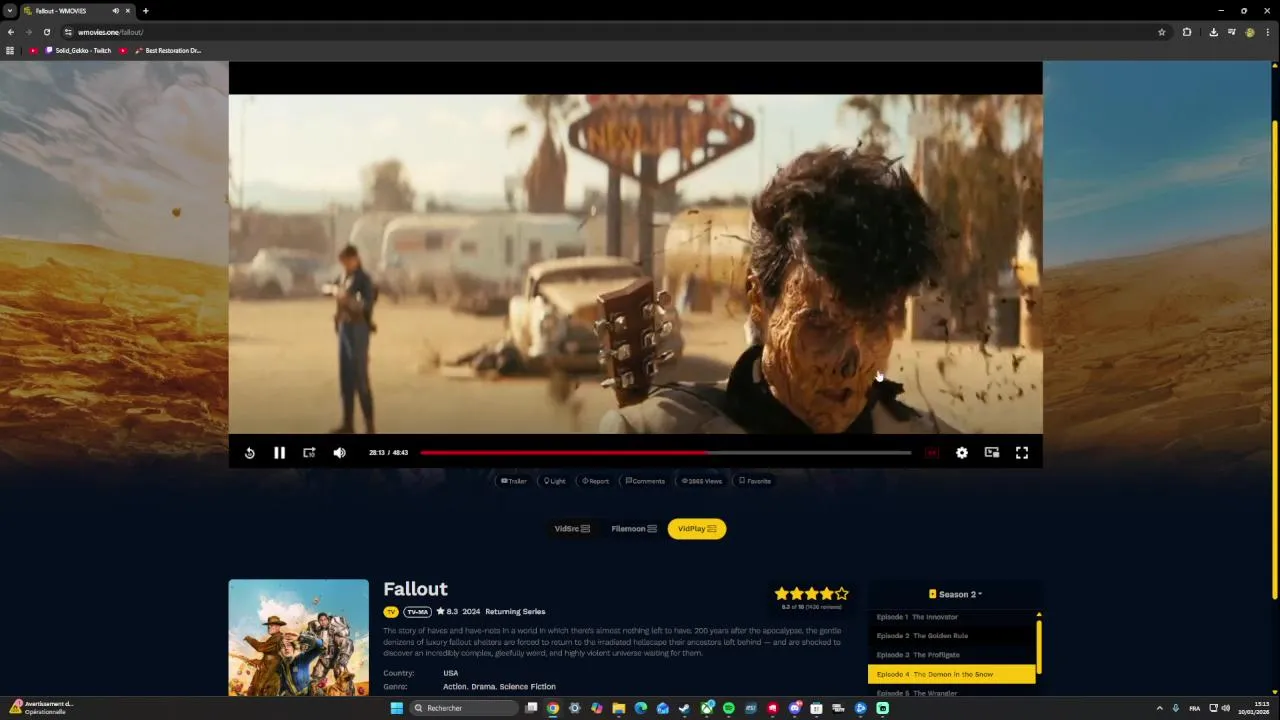Viewport: 1280px width, 720px height.
Task: Select the VidPlay server tab
Action: (x=697, y=529)
